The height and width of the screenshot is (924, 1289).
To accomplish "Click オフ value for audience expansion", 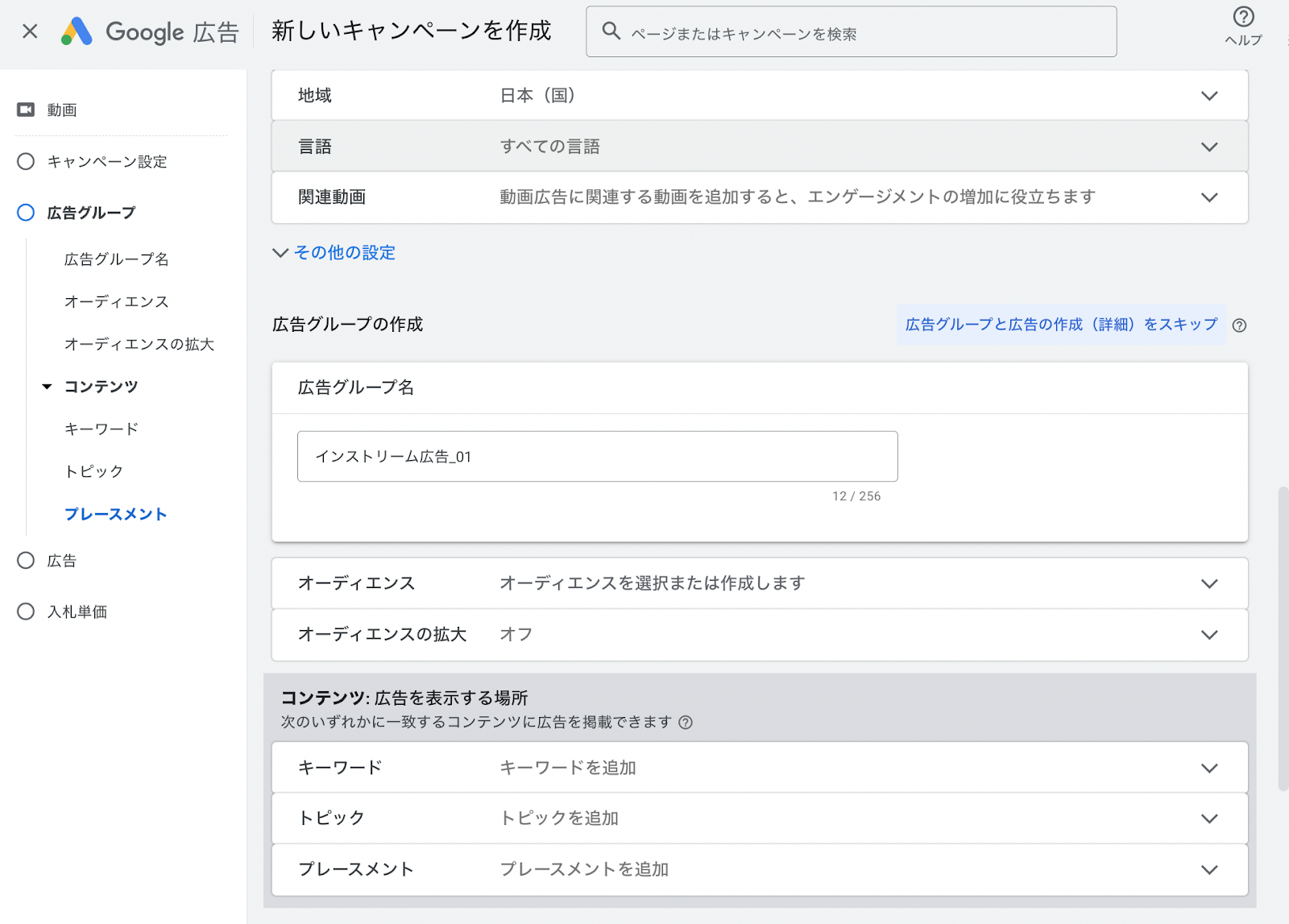I will tap(516, 635).
